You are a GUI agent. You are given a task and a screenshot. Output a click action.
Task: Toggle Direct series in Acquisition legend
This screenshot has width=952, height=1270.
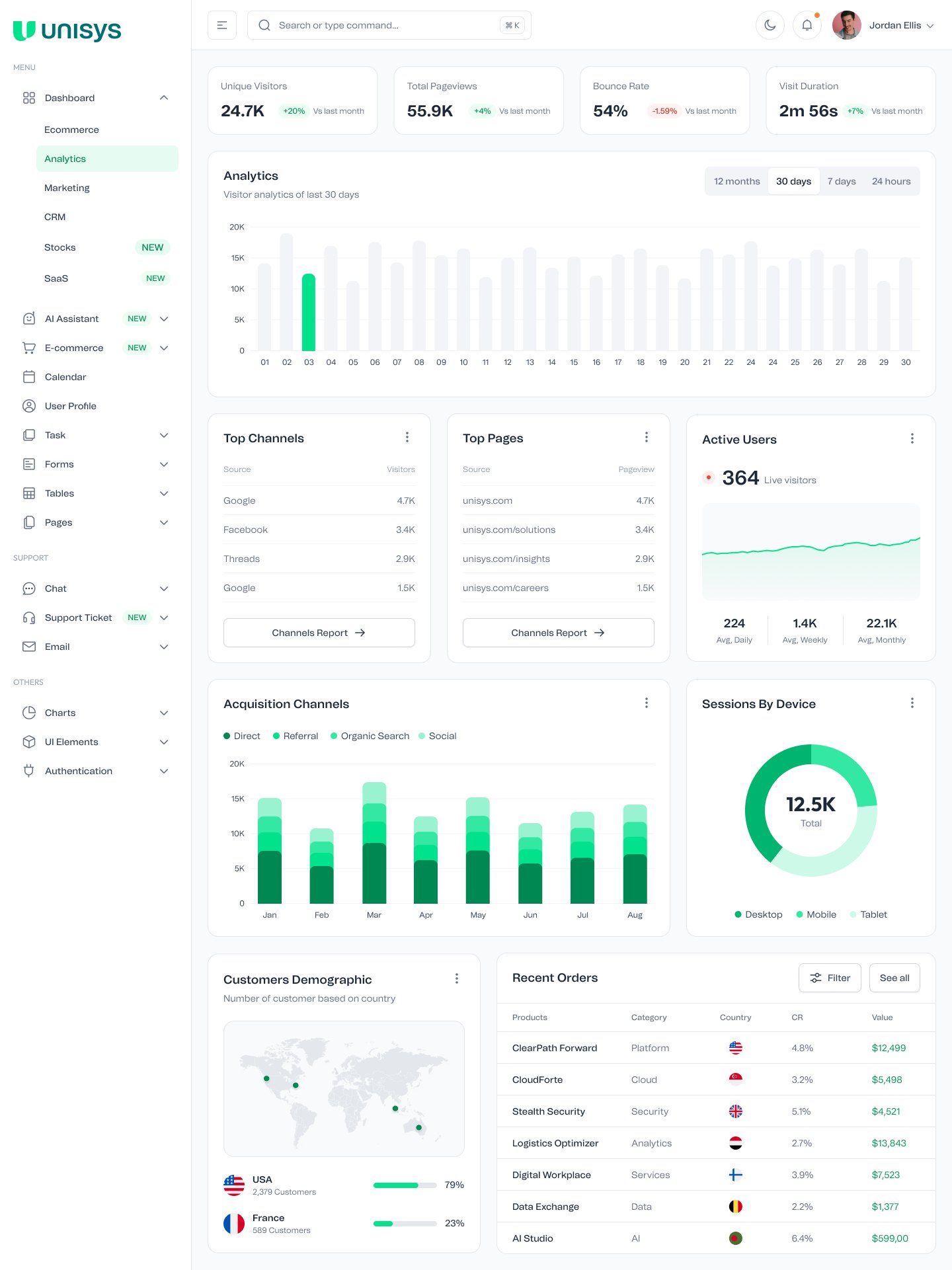[x=242, y=736]
